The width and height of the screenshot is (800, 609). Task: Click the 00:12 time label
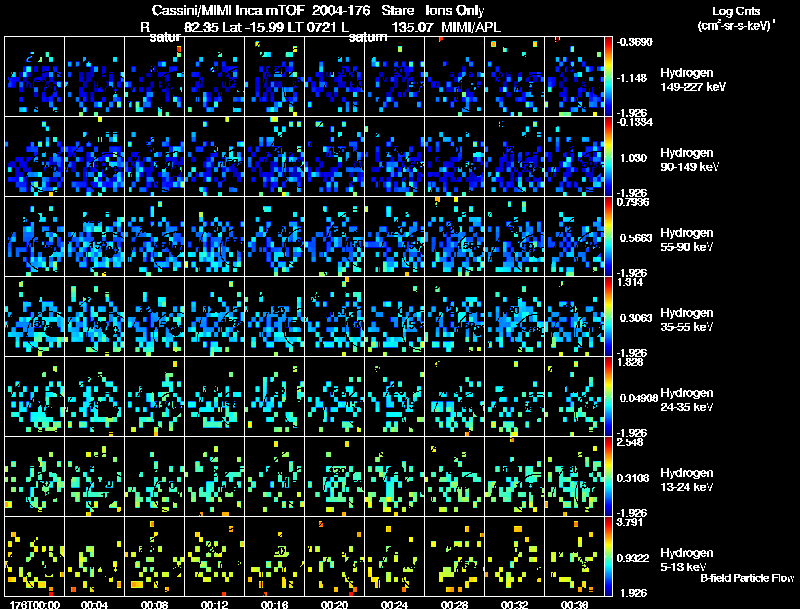[x=215, y=605]
